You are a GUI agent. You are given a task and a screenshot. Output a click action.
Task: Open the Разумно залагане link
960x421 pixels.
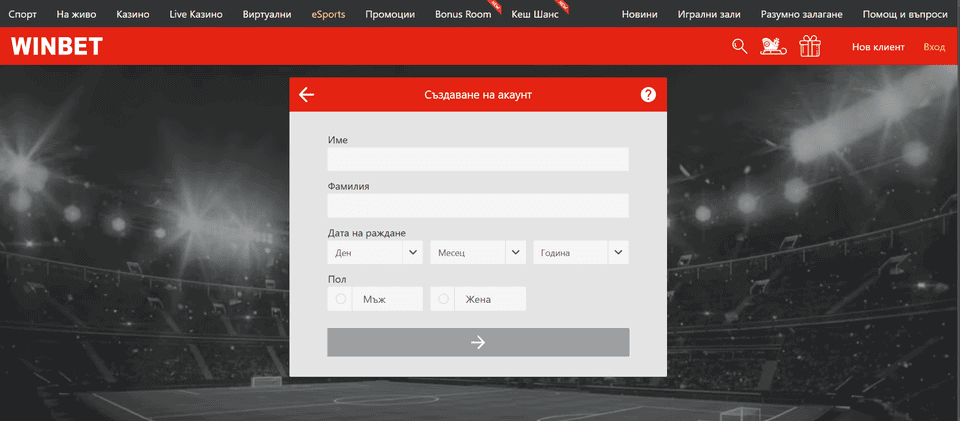pos(801,14)
